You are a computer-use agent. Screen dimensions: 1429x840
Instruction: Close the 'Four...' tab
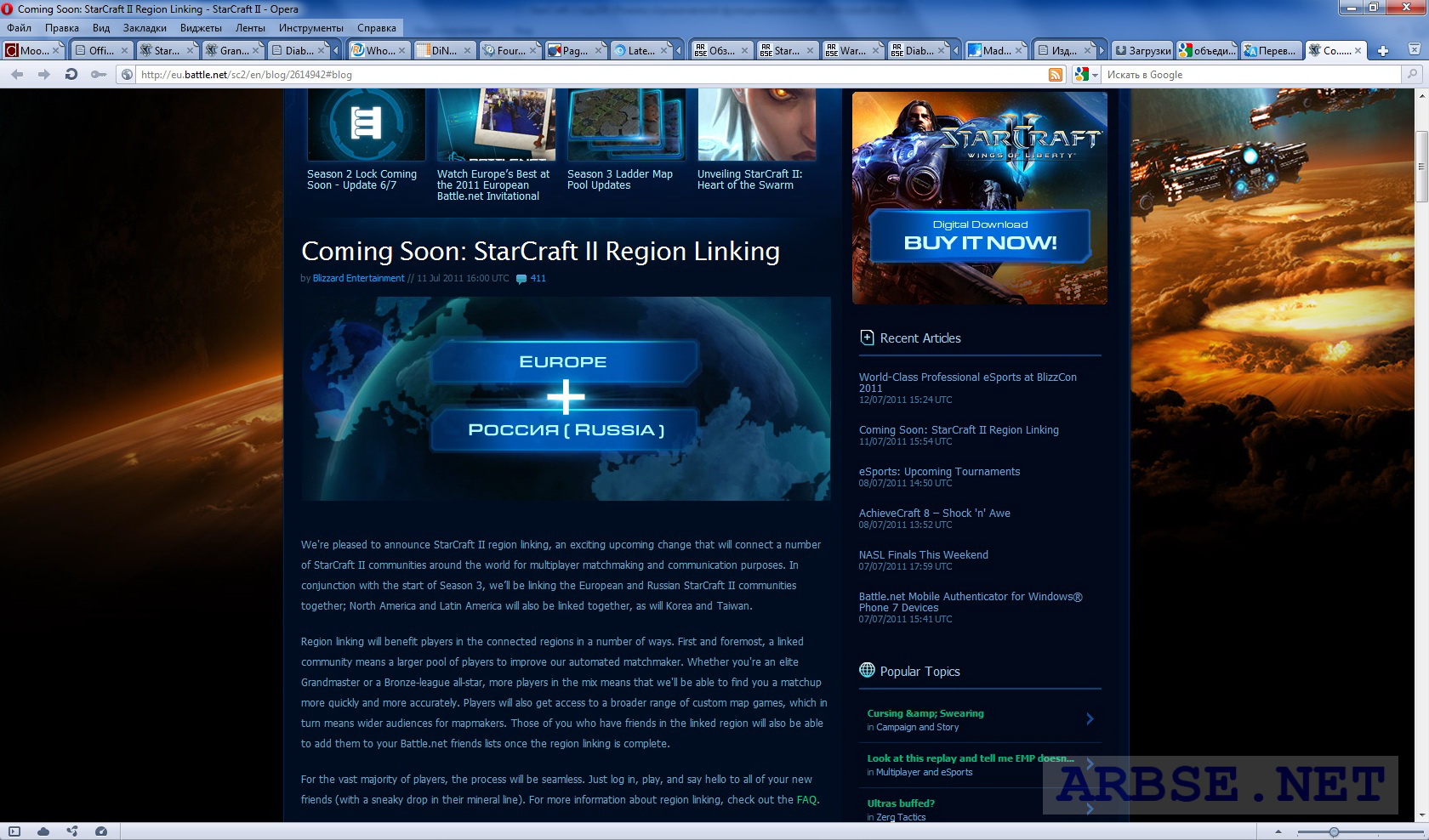point(532,50)
